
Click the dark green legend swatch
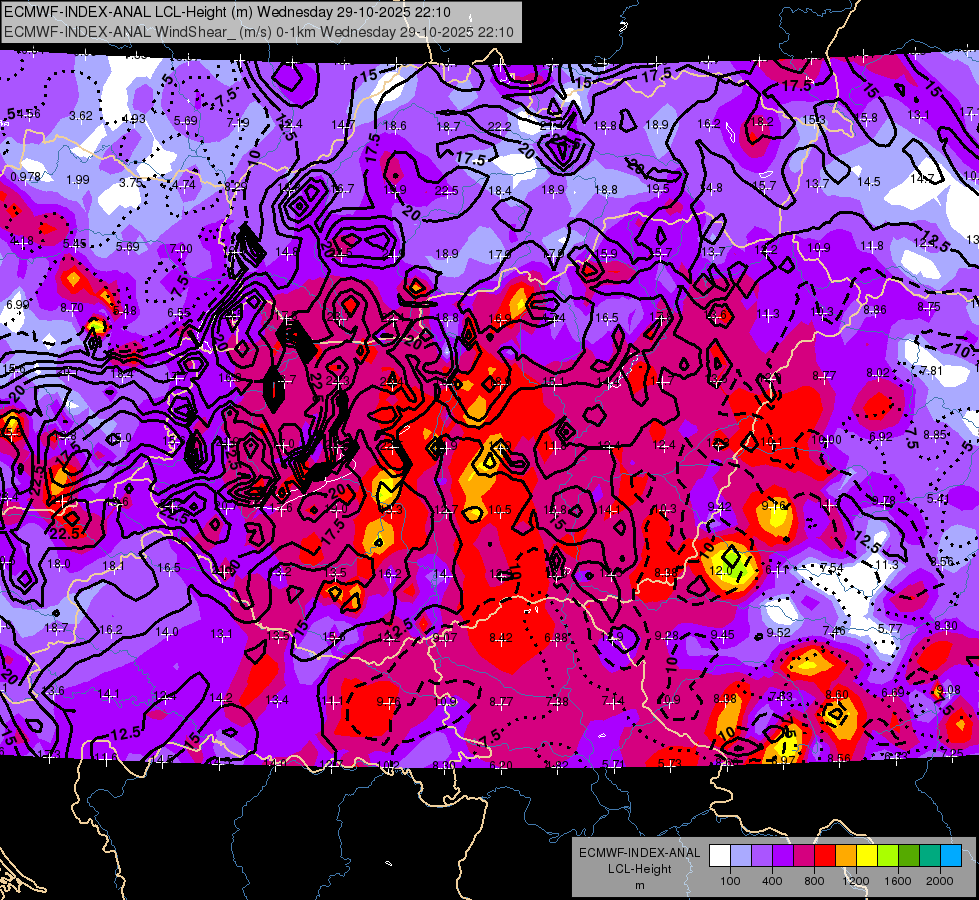(908, 856)
